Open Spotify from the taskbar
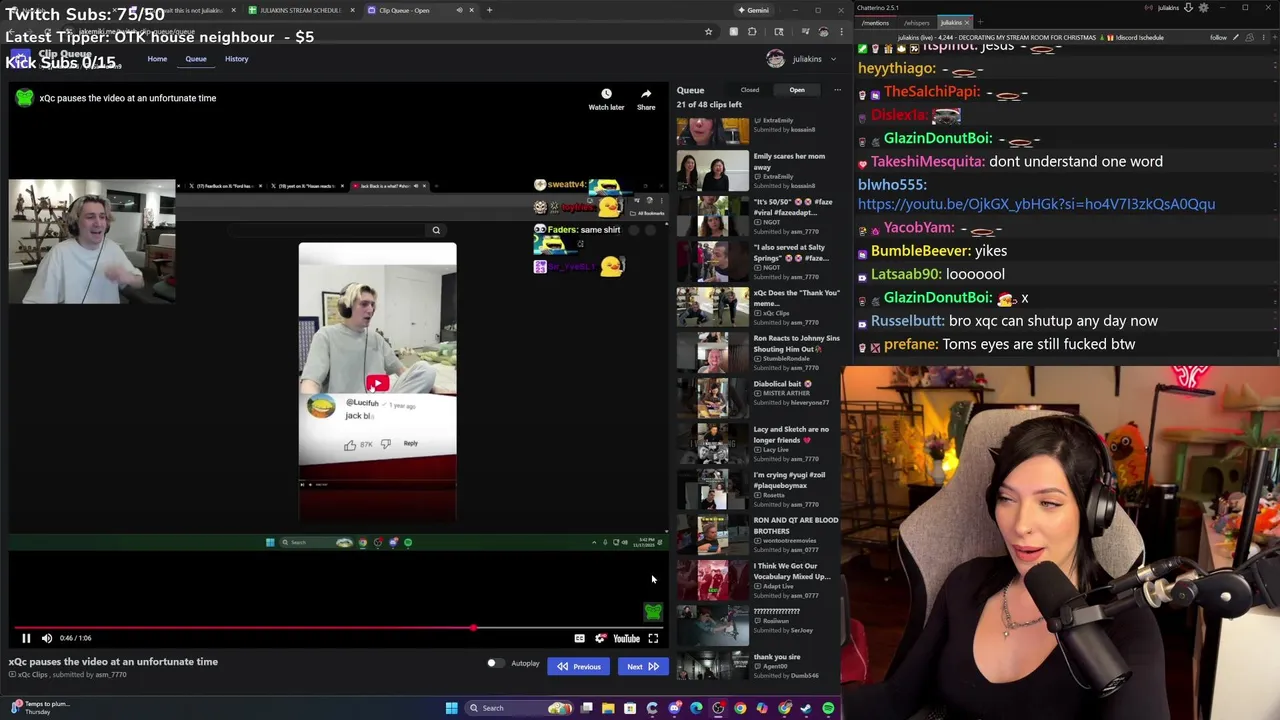The height and width of the screenshot is (720, 1280). (x=828, y=708)
